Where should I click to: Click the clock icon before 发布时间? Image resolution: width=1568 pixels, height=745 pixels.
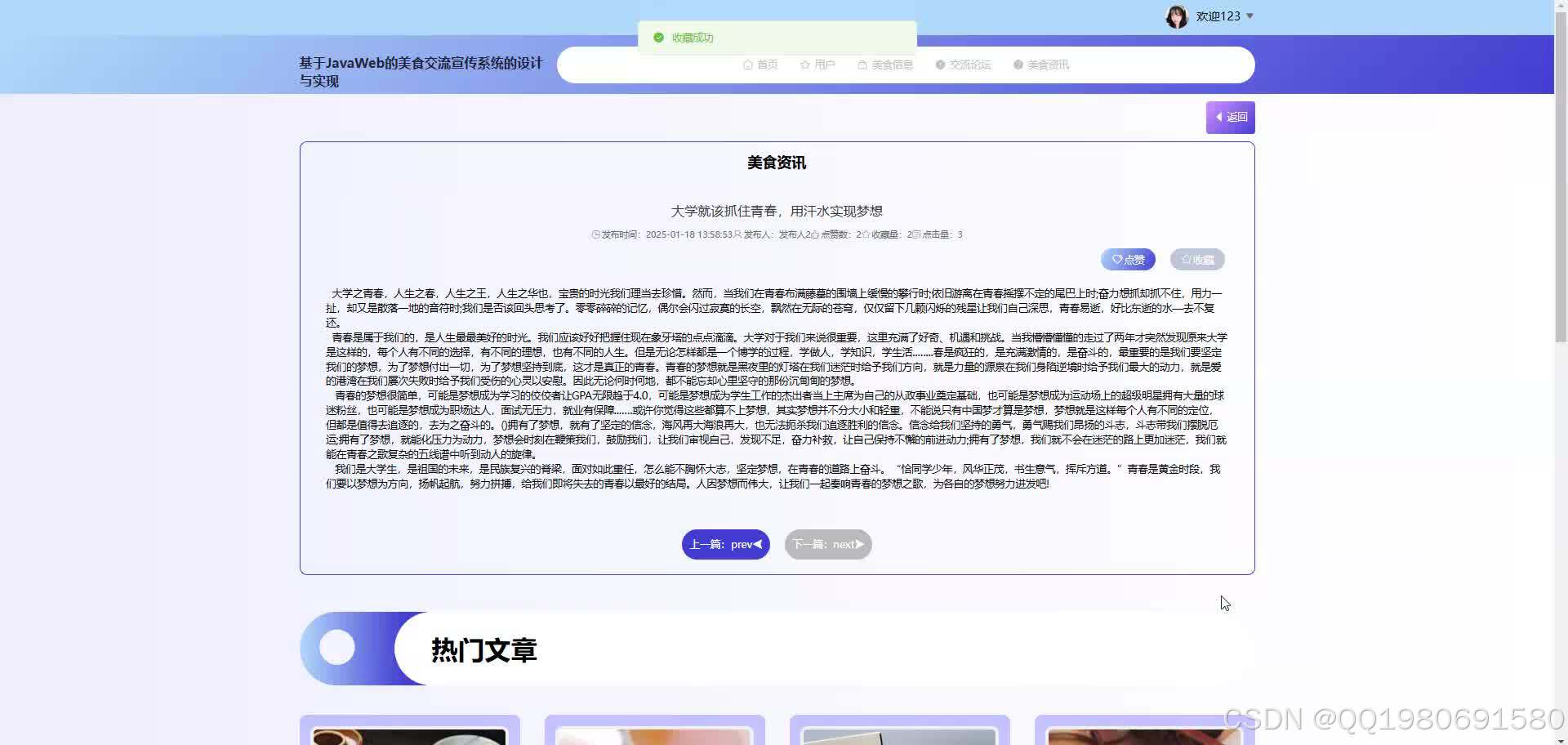point(595,234)
